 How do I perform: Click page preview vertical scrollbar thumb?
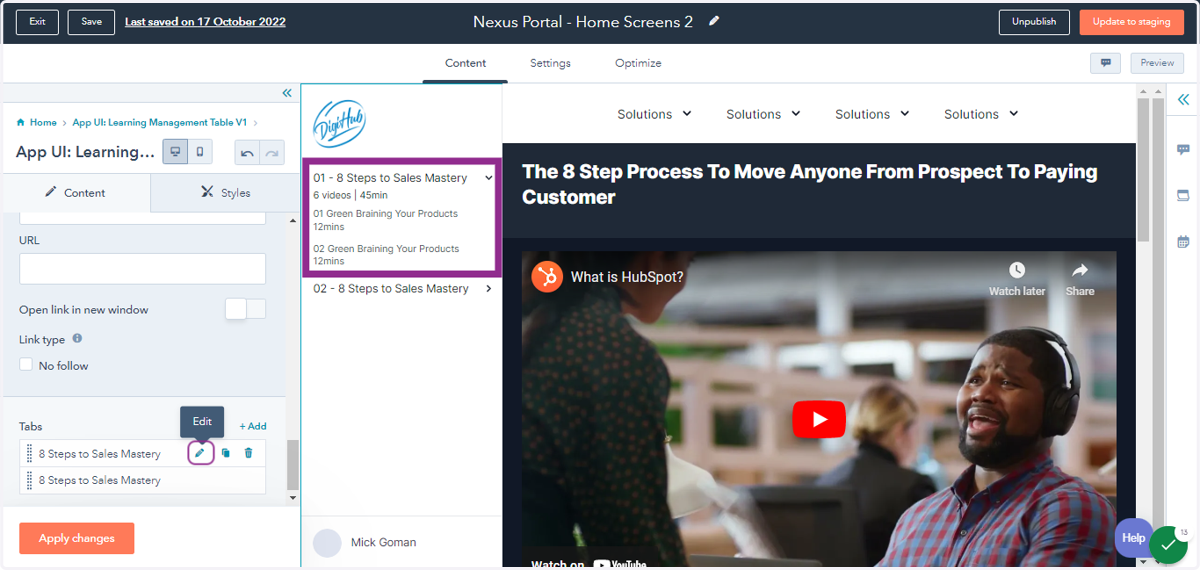click(x=1143, y=168)
